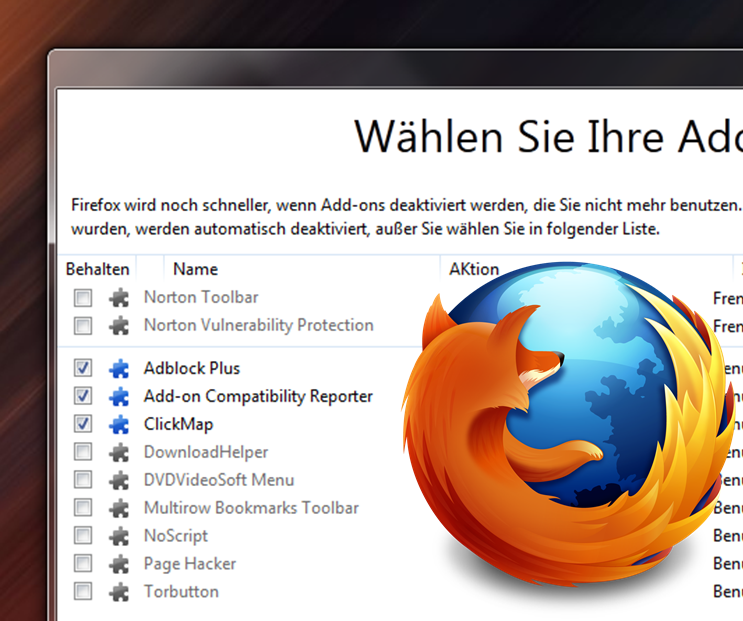Uncheck the Adblock Plus checkbox

point(83,369)
